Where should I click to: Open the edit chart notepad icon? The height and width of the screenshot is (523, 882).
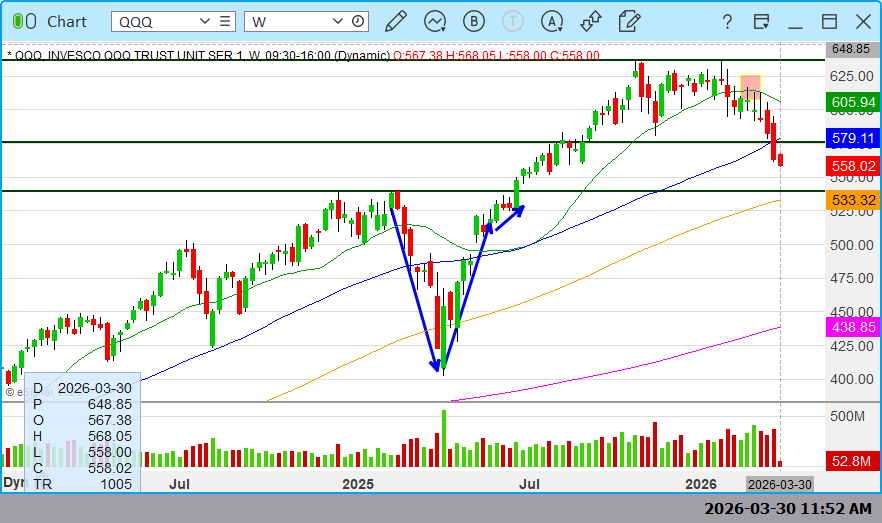coord(629,21)
